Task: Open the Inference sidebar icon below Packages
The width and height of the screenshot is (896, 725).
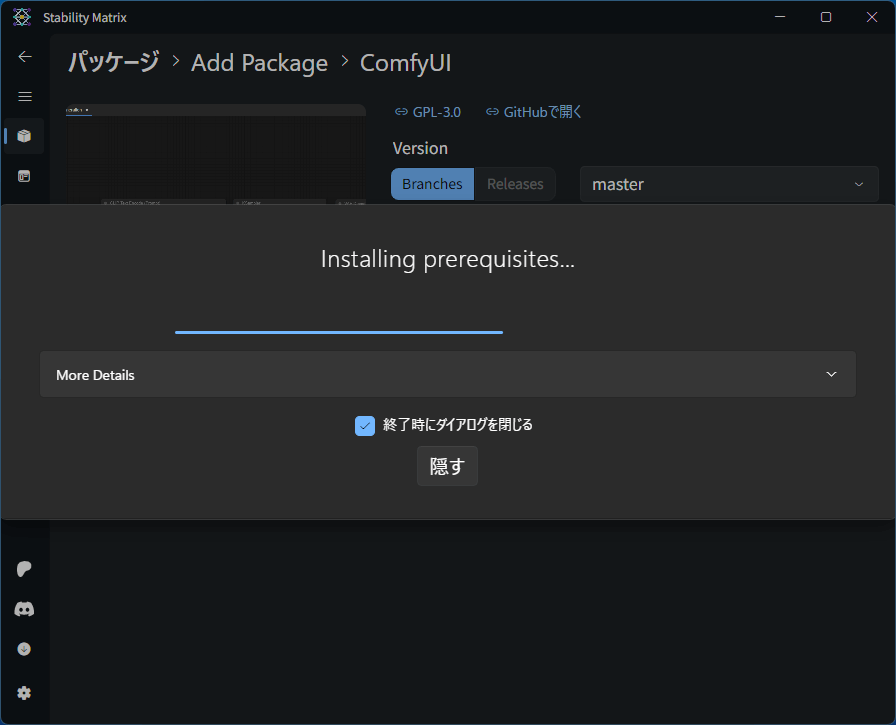Action: coord(24,176)
